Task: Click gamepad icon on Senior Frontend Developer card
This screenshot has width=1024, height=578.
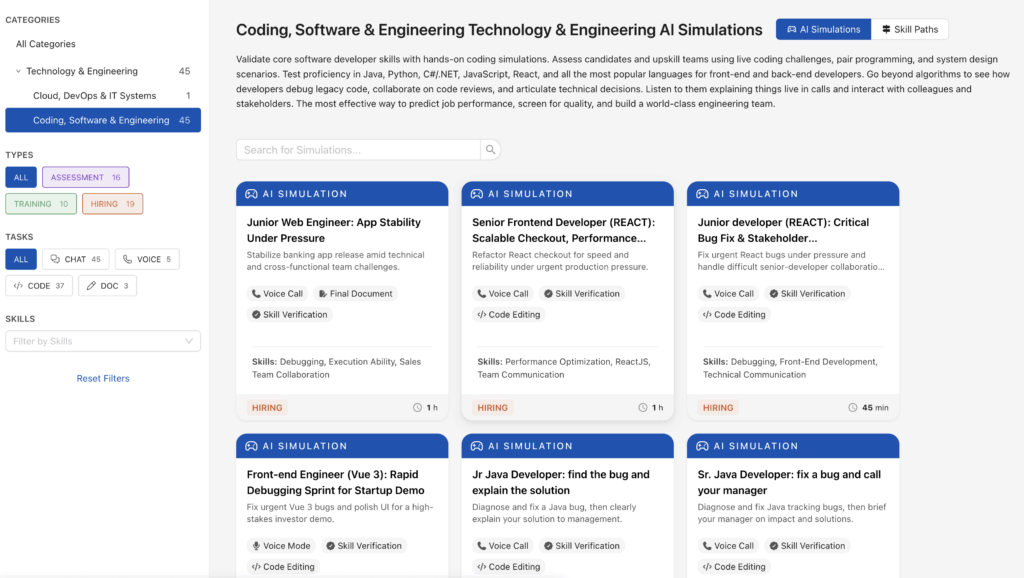Action: 477,194
